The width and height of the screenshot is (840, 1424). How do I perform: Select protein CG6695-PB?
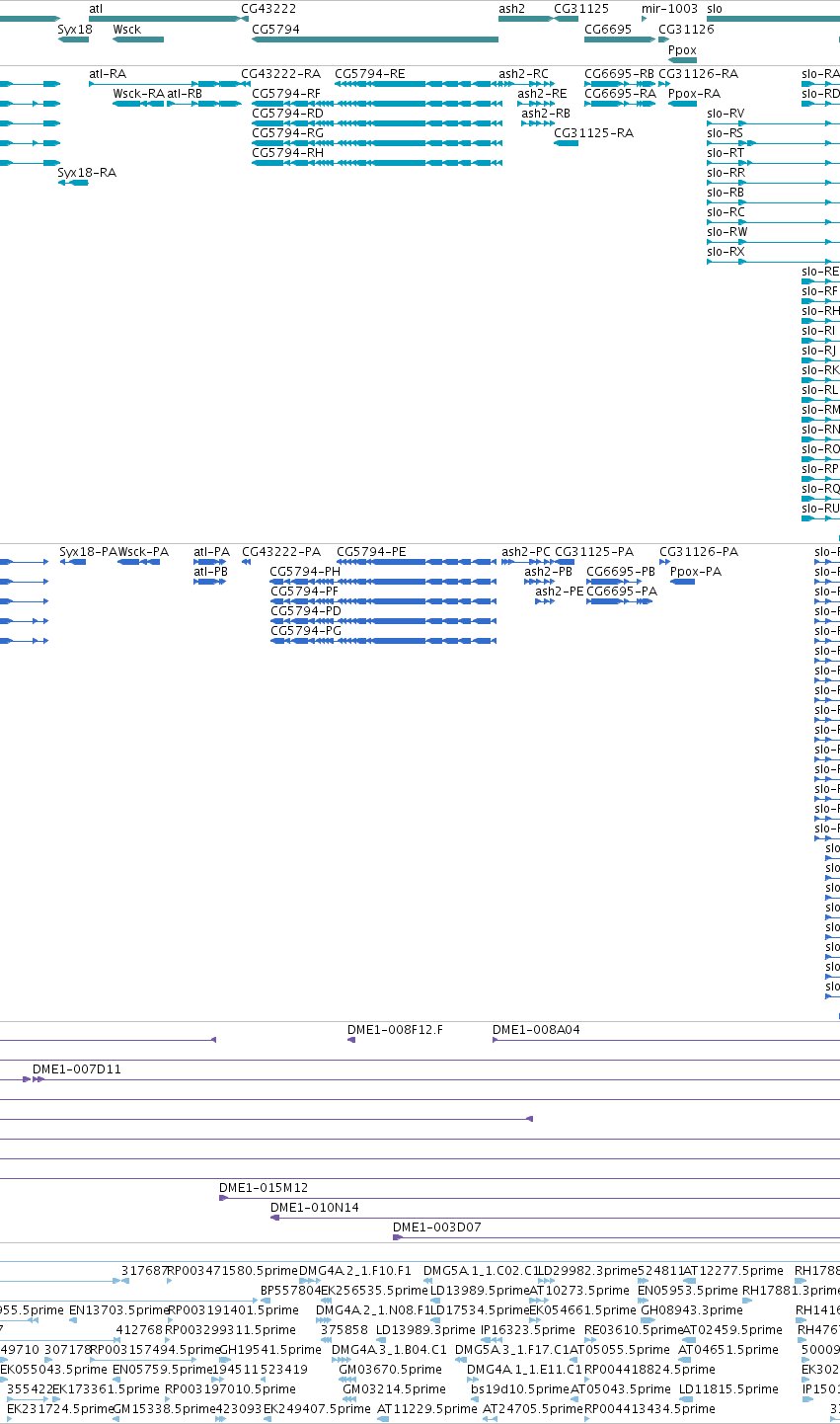[x=621, y=572]
